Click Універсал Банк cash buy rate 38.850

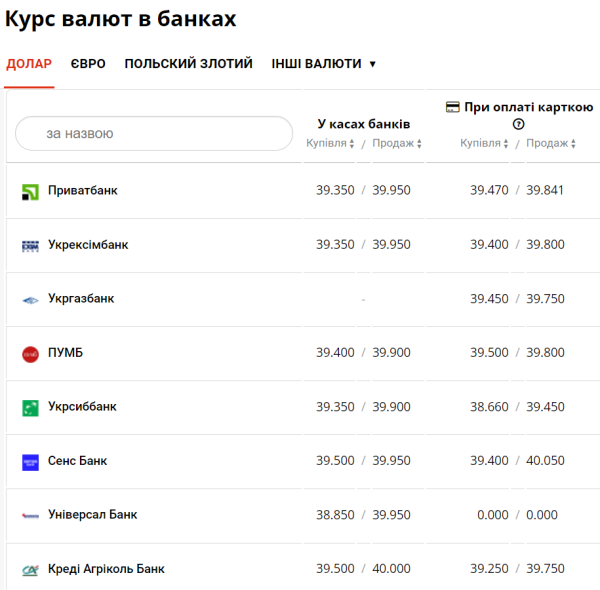pyautogui.click(x=335, y=515)
